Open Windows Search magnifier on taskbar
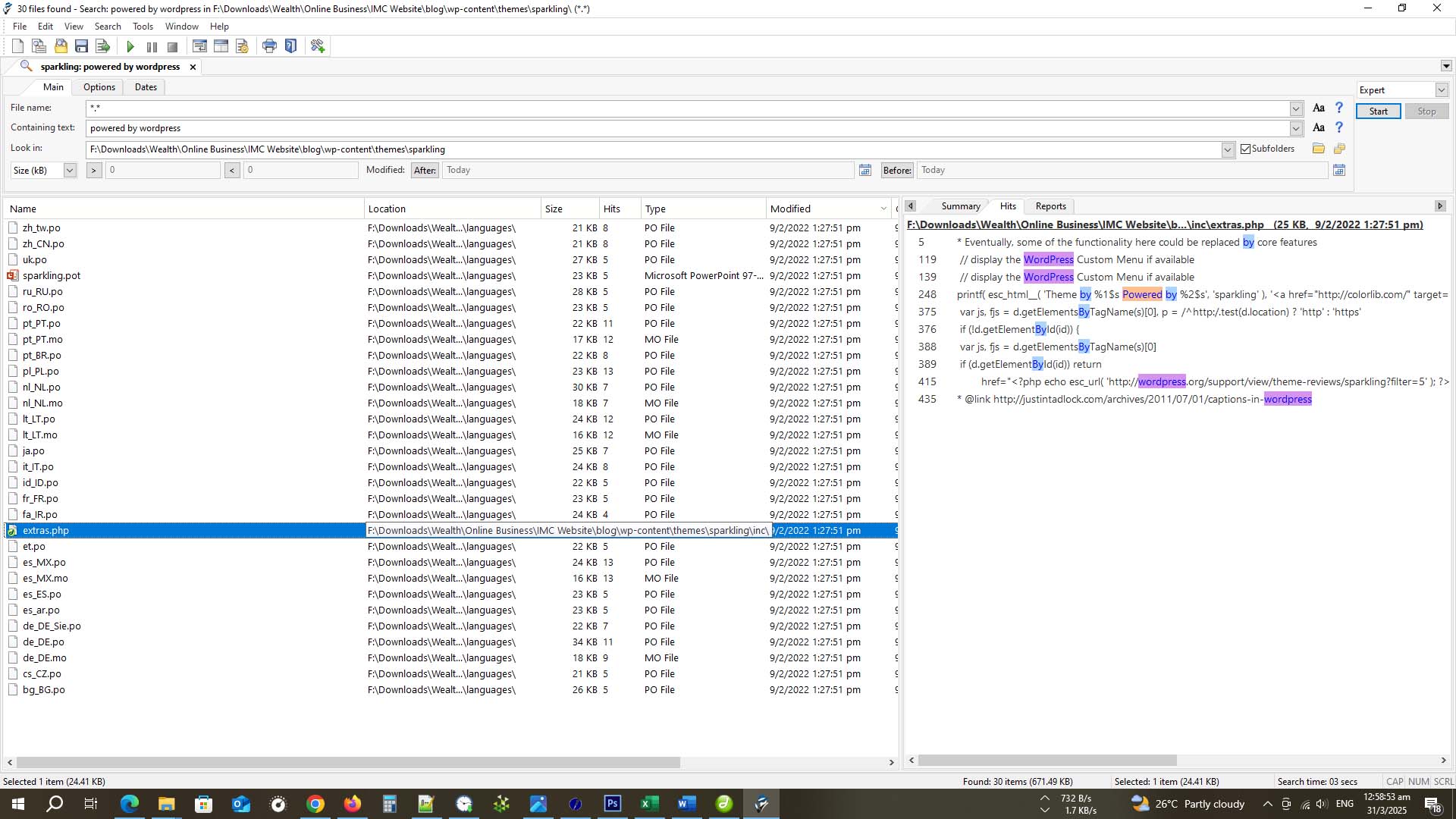 click(55, 804)
